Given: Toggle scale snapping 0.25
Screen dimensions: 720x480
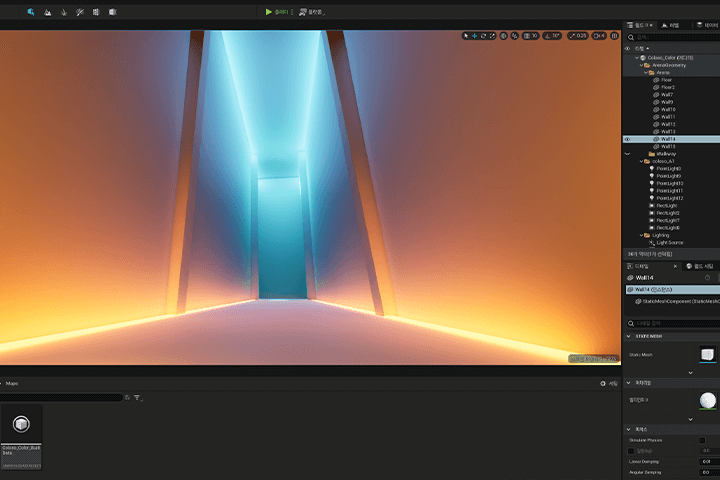Looking at the screenshot, I should click(x=578, y=36).
